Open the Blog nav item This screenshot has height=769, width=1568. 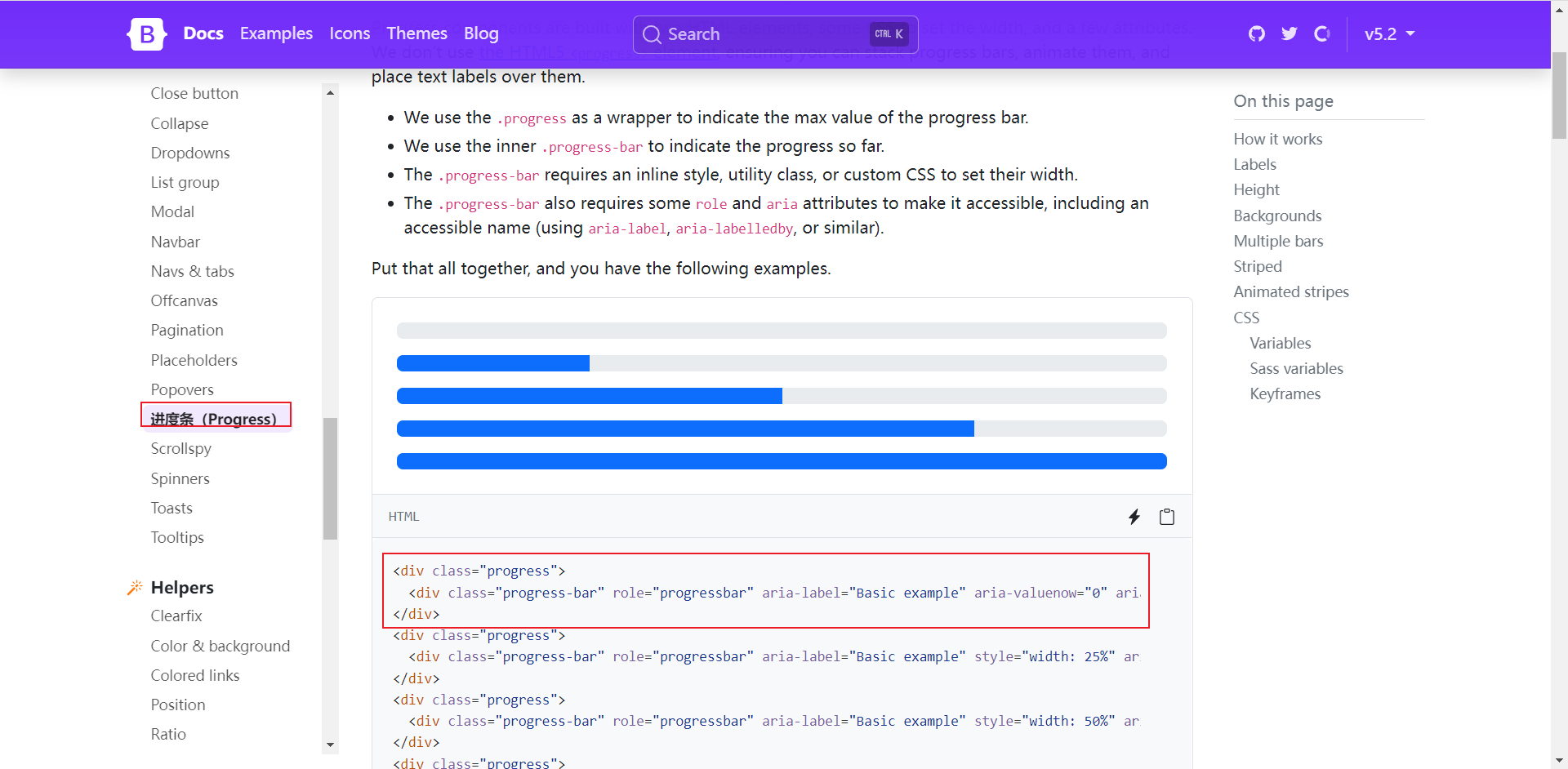tap(481, 33)
